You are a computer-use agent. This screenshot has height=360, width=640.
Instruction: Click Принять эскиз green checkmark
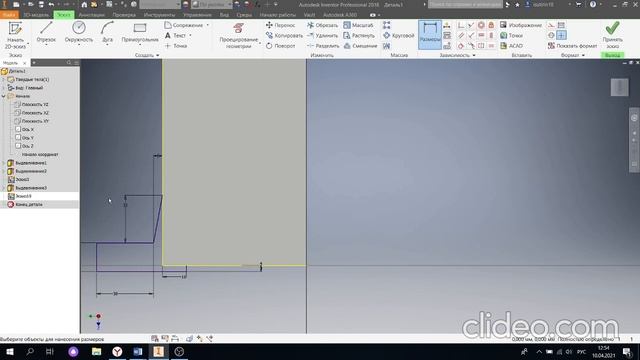tap(612, 34)
